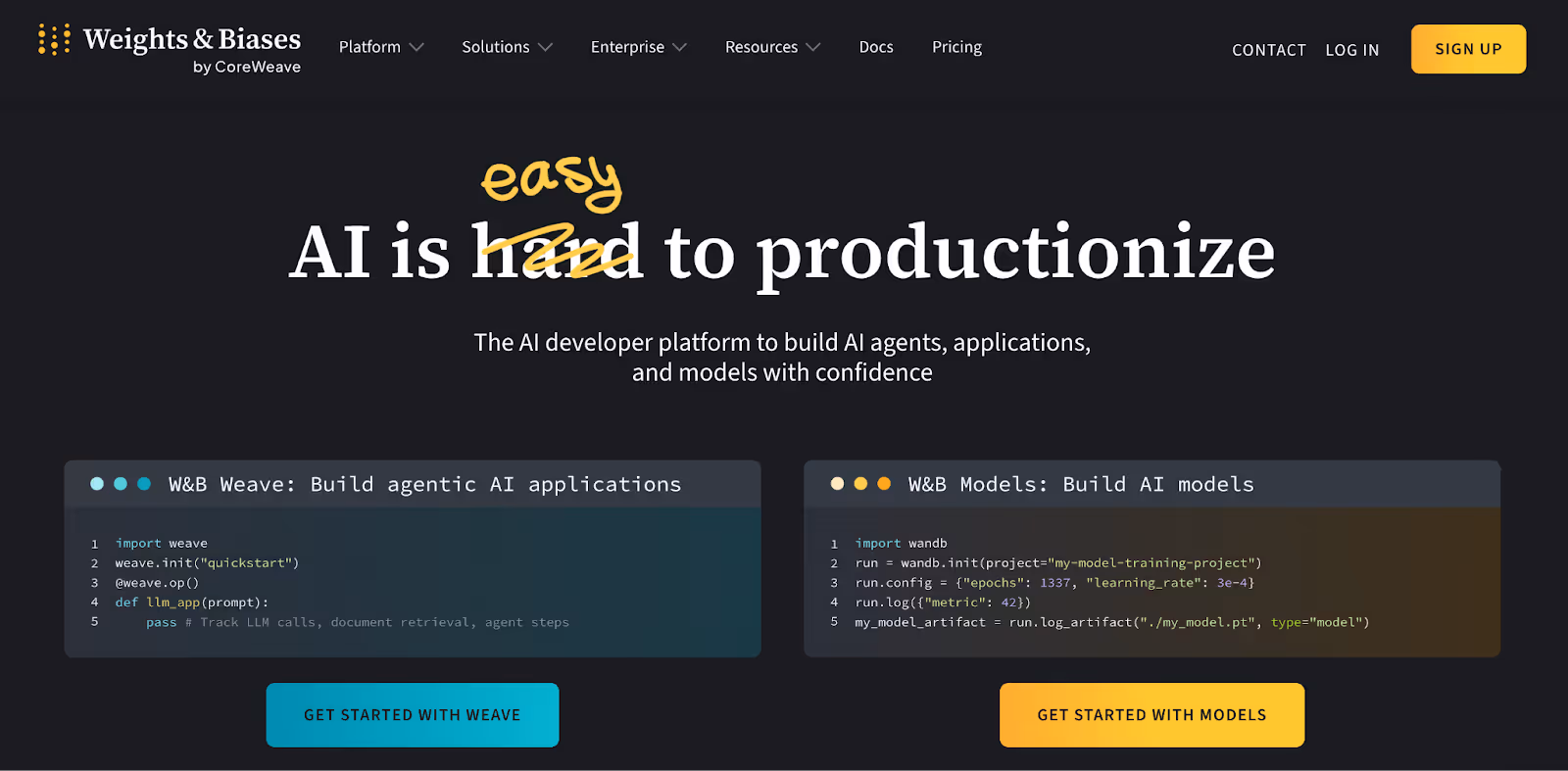Click the 'by CoreWeave' text under the logo
This screenshot has width=1568, height=771.
(247, 67)
